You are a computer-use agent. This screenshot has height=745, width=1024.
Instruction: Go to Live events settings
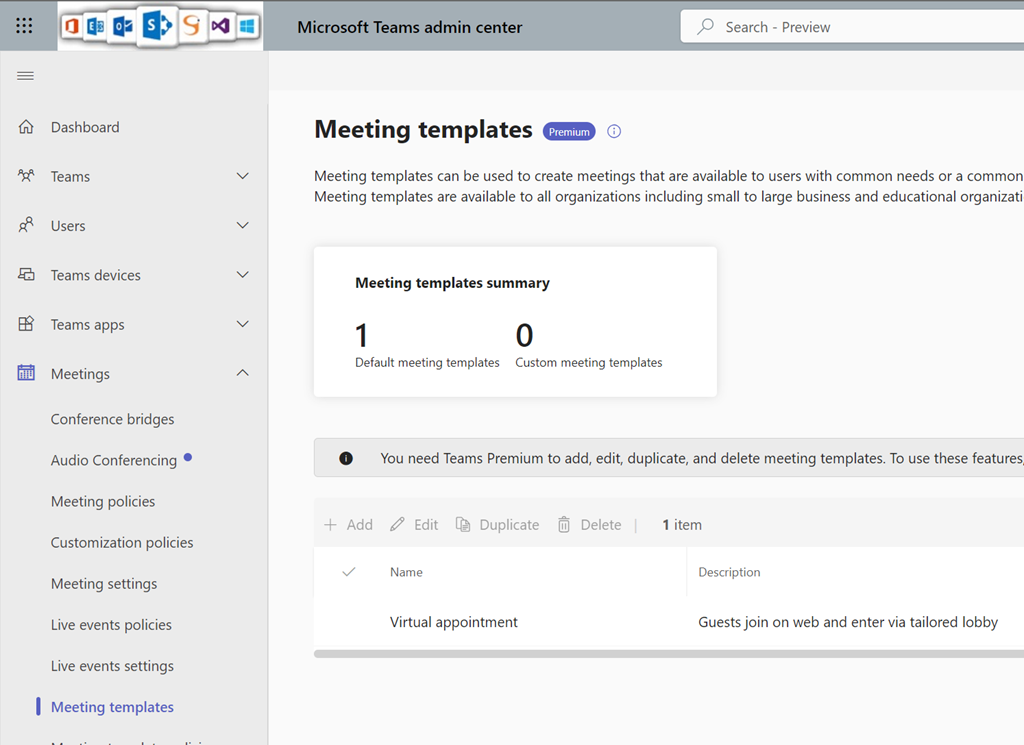pos(112,666)
